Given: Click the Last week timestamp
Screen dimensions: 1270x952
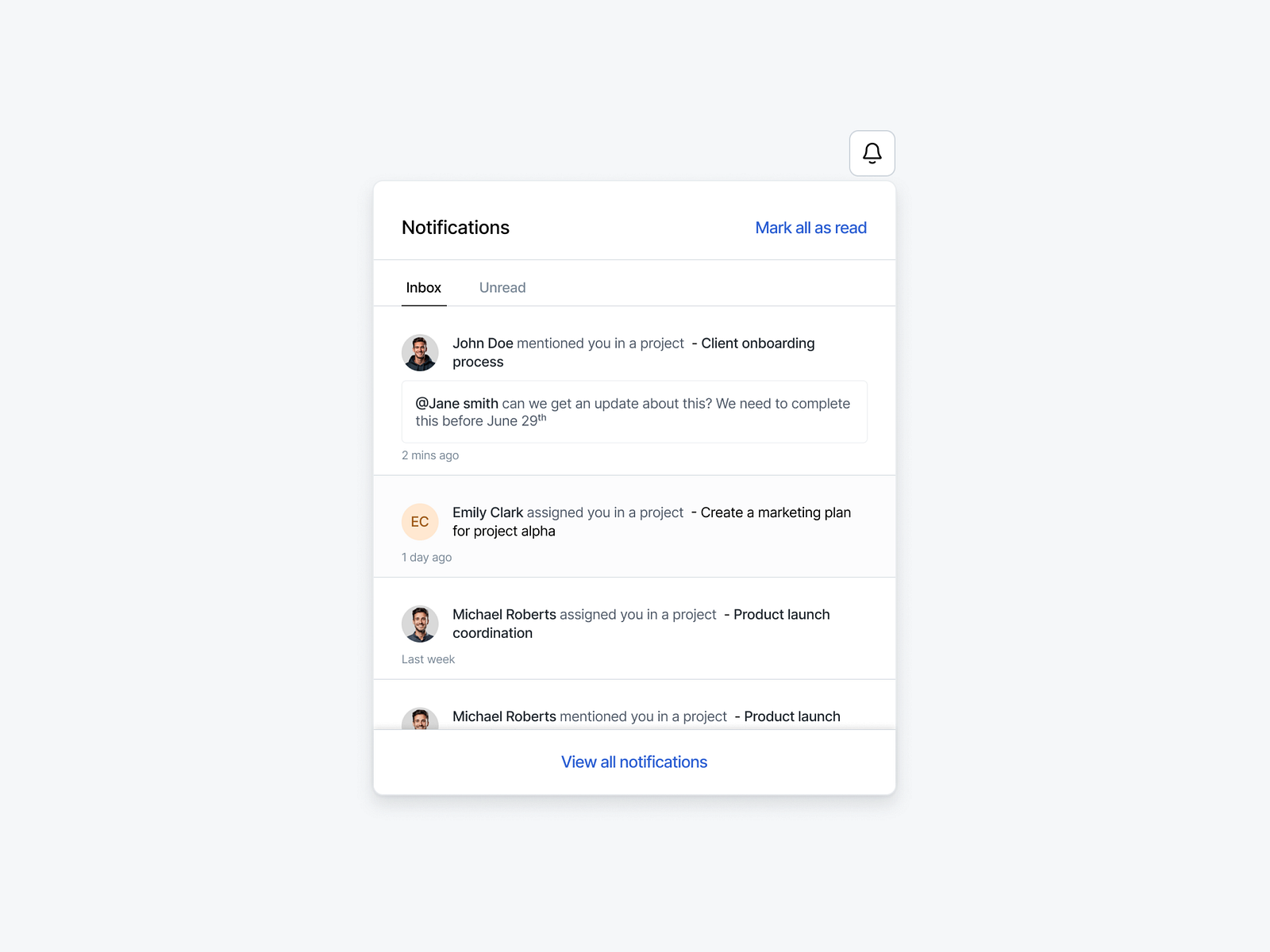Looking at the screenshot, I should (x=428, y=658).
